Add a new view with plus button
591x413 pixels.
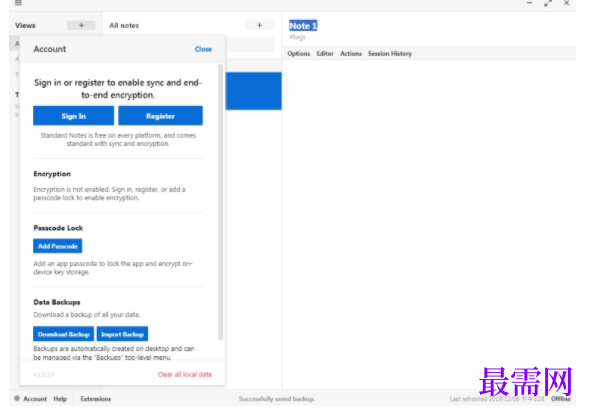tap(81, 25)
